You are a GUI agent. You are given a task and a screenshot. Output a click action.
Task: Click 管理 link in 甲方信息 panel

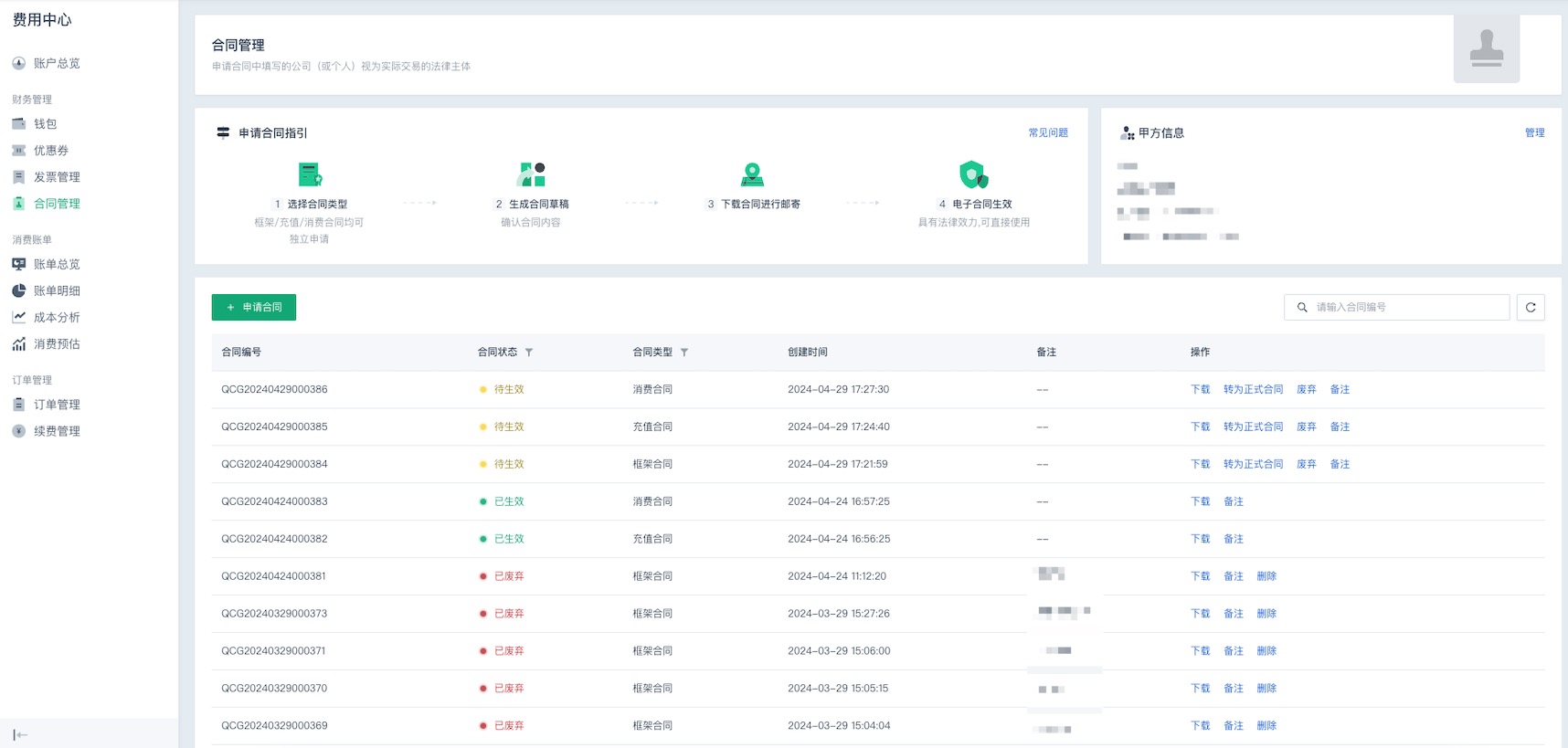coord(1534,133)
